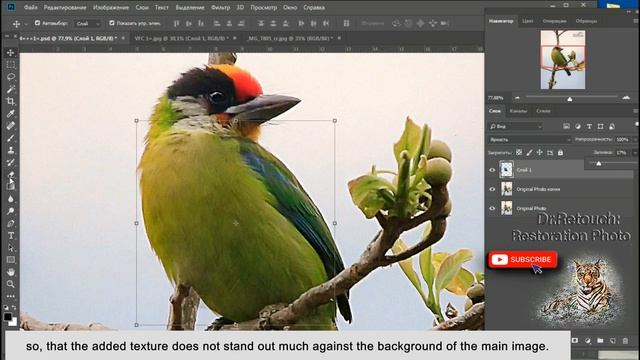This screenshot has height=360, width=640.
Task: Click the foreground color swatch
Action: pyautogui.click(x=7, y=317)
